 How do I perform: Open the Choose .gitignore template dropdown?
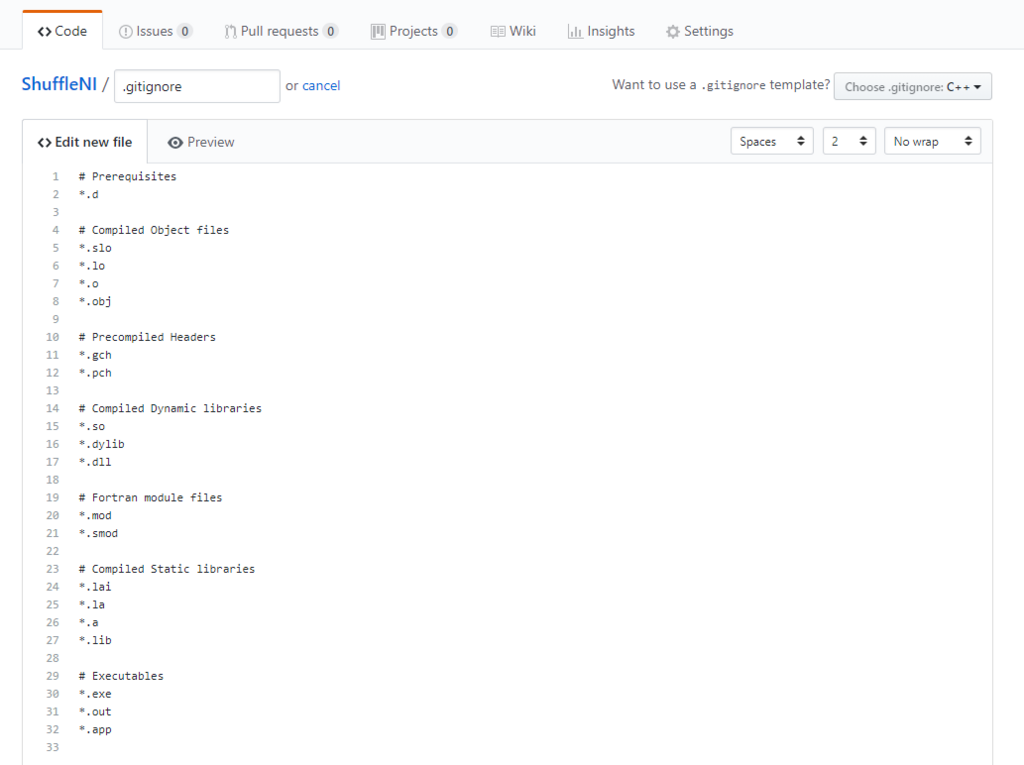pyautogui.click(x=912, y=86)
